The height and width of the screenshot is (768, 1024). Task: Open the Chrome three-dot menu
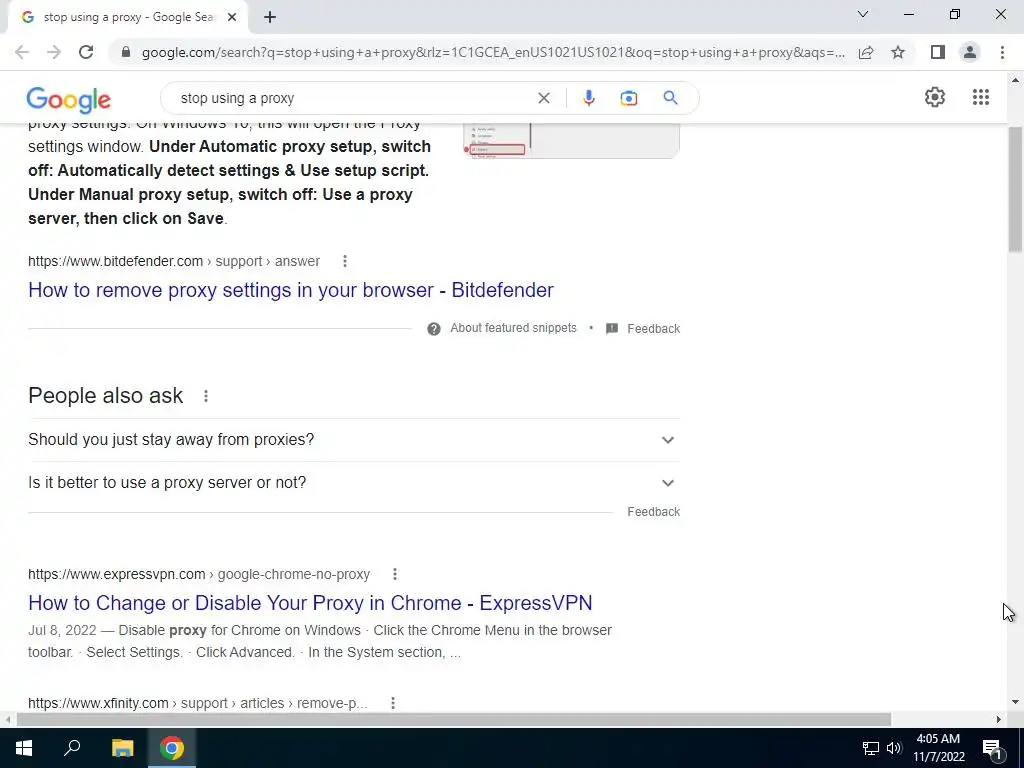coord(1002,52)
